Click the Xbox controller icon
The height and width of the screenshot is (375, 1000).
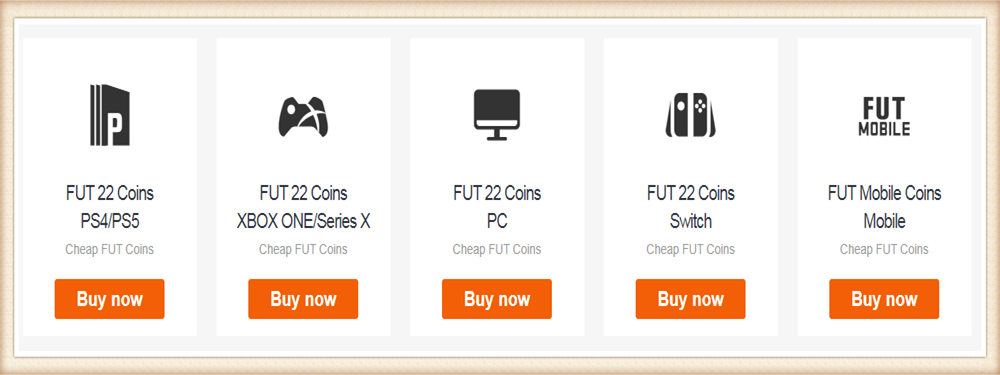click(304, 116)
